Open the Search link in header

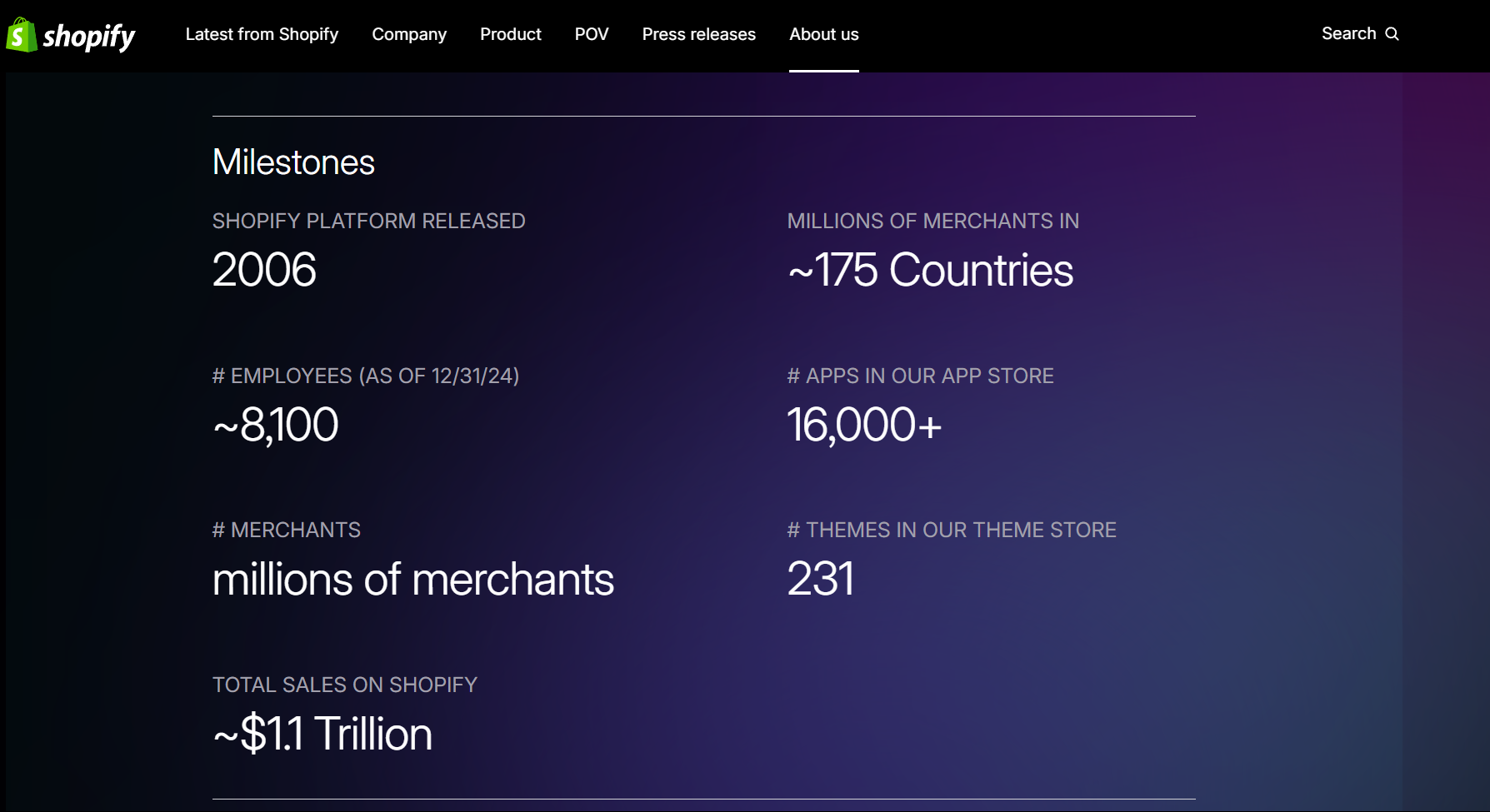point(1360,34)
